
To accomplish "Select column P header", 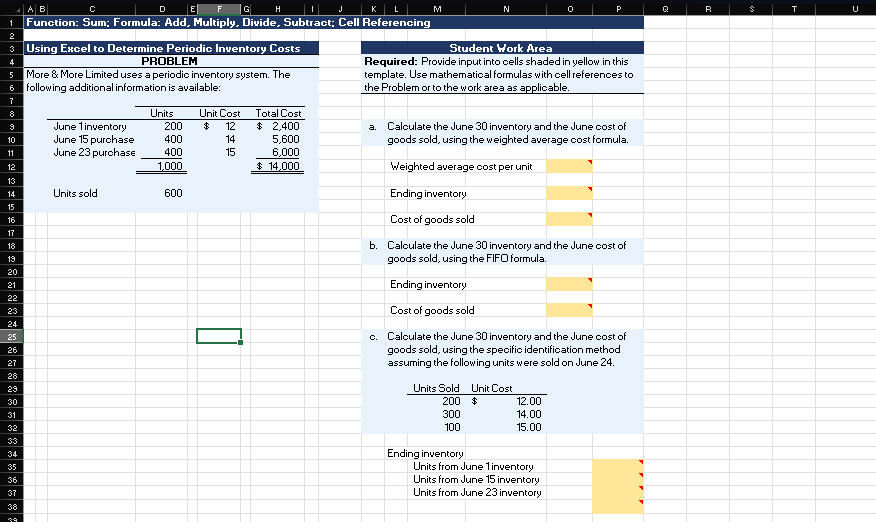I will click(618, 9).
